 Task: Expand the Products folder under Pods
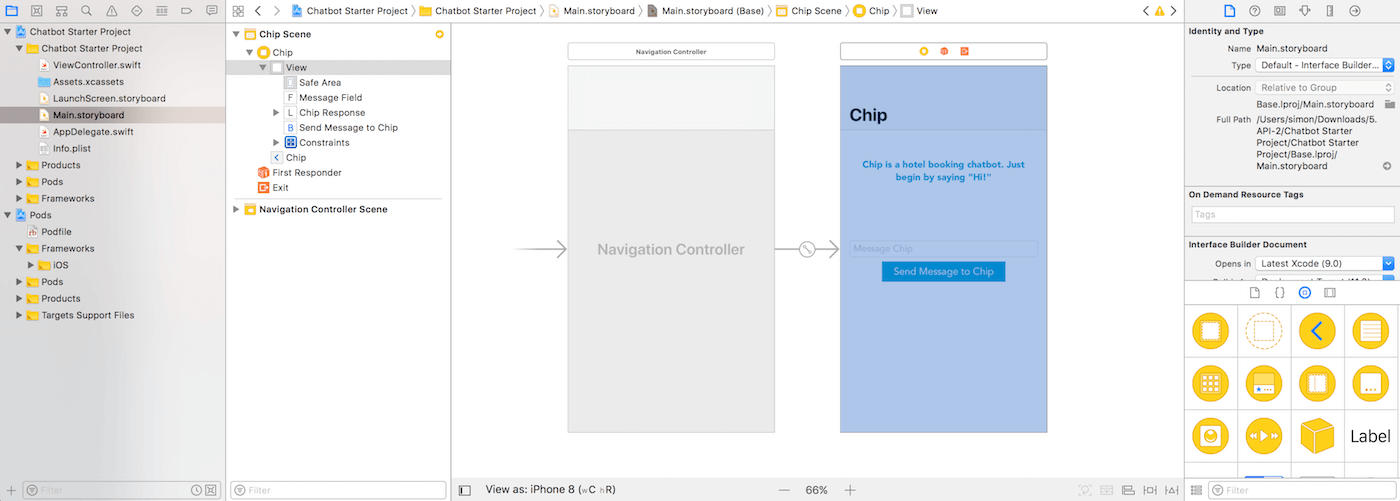coord(18,298)
